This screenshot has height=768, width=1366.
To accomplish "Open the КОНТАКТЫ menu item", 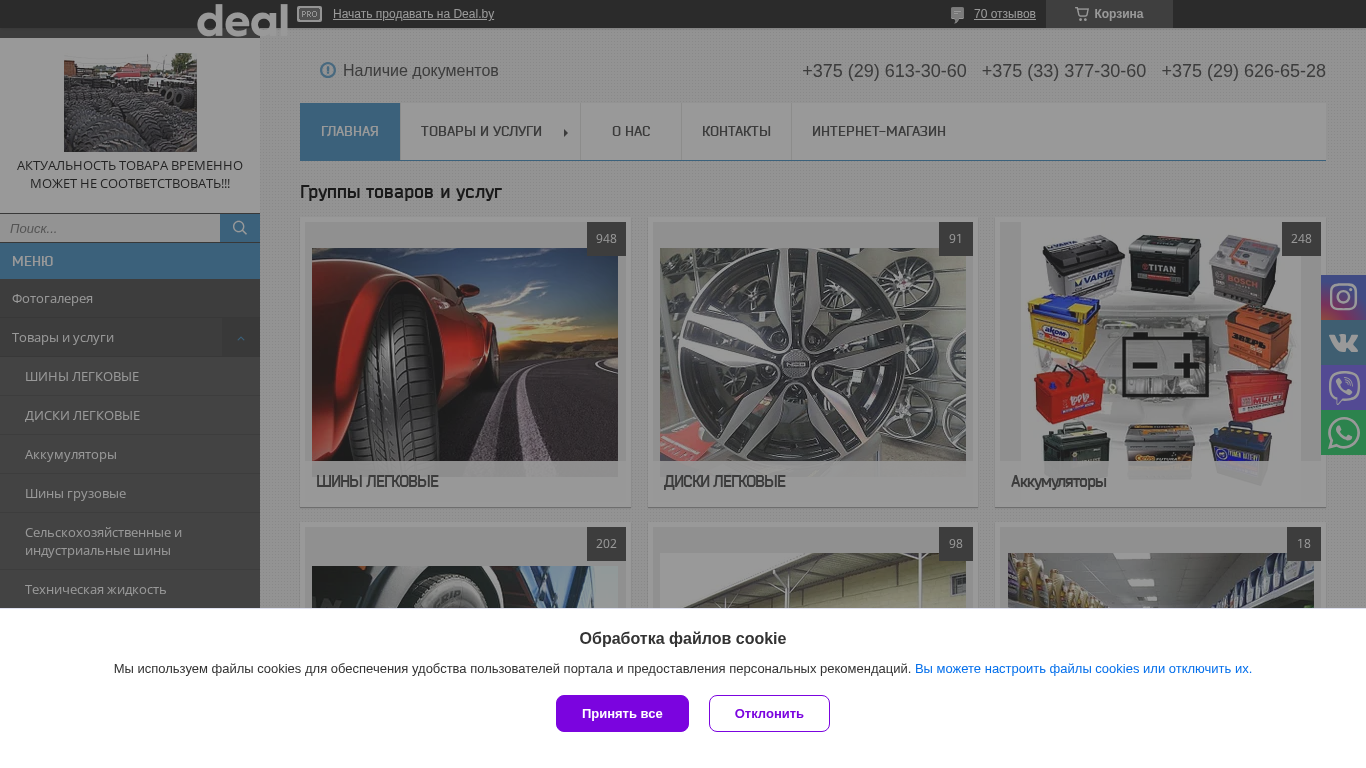I will coord(736,131).
